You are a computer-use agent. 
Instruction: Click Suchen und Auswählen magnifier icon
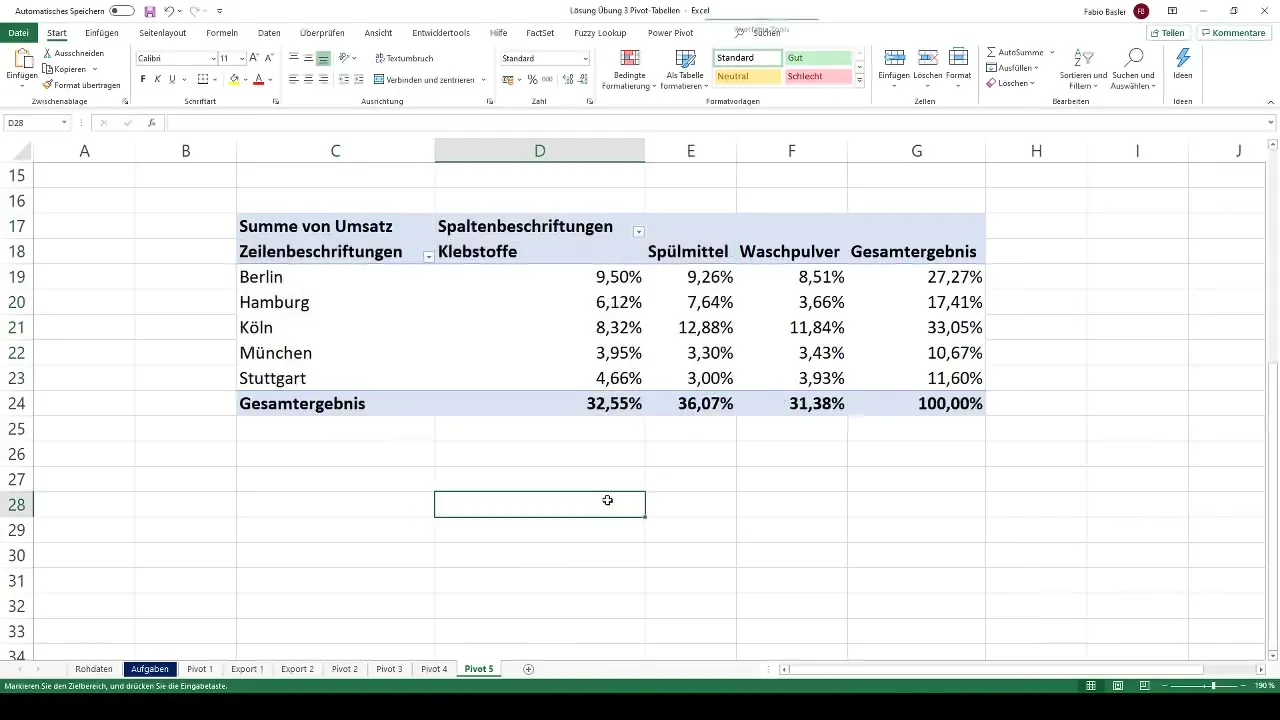point(1133,58)
